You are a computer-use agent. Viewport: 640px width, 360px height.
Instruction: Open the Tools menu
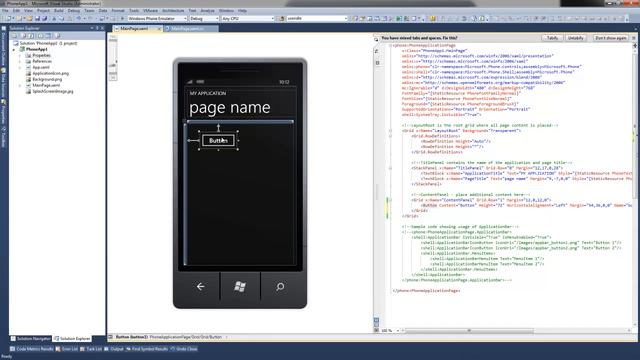coord(134,11)
